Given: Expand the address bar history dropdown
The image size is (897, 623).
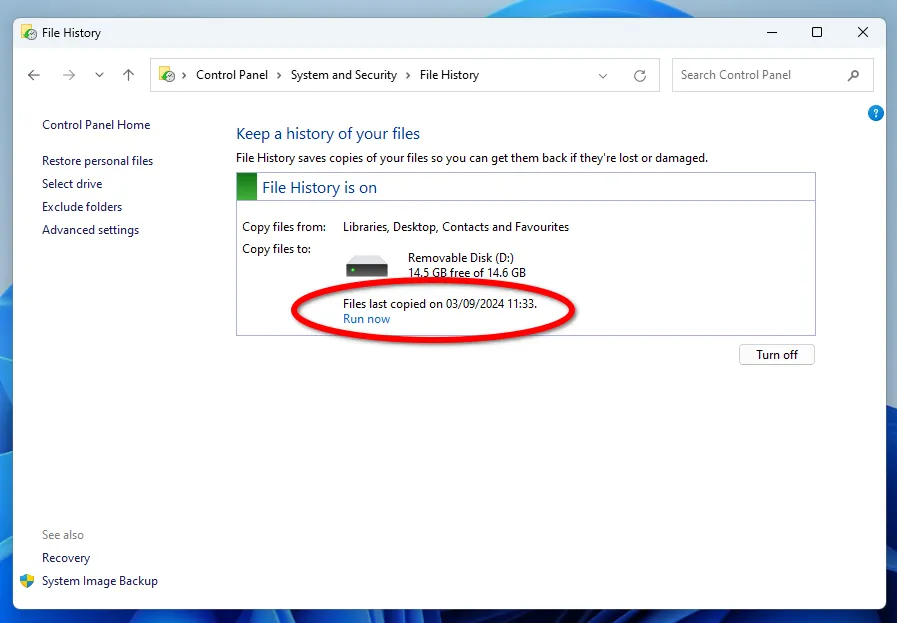Looking at the screenshot, I should click(x=603, y=75).
